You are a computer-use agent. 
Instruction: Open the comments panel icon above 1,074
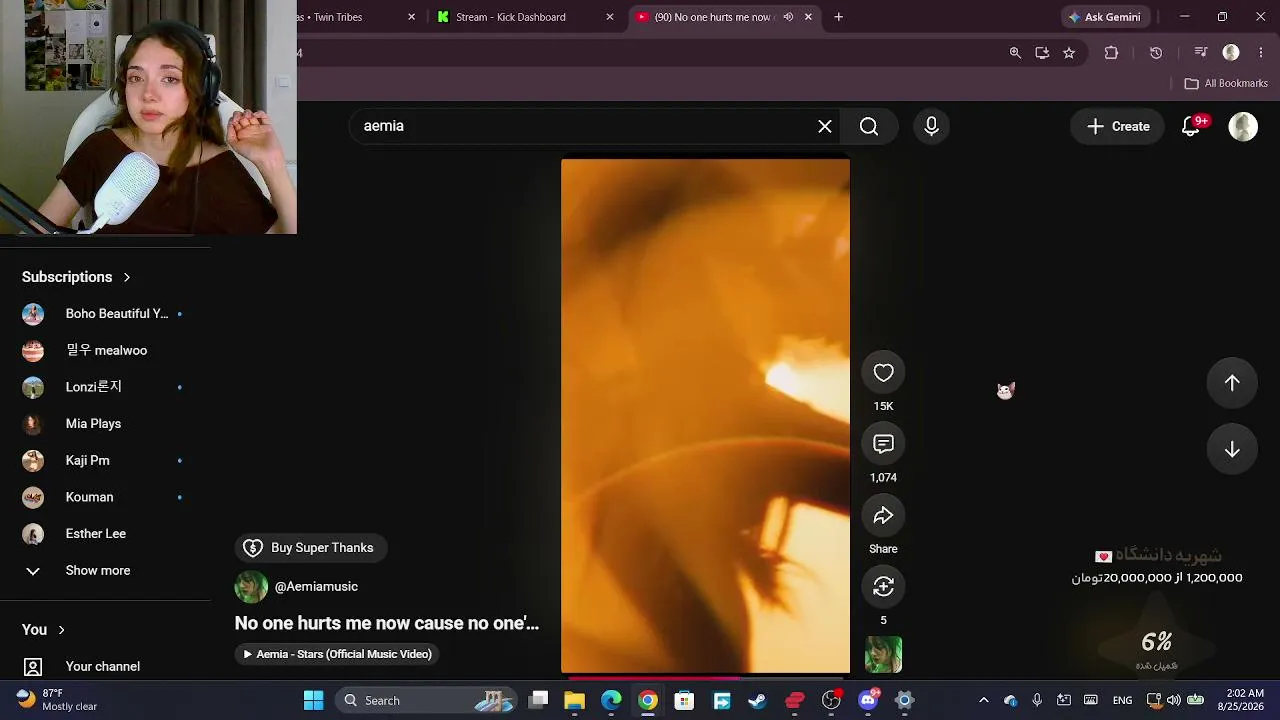pos(883,444)
